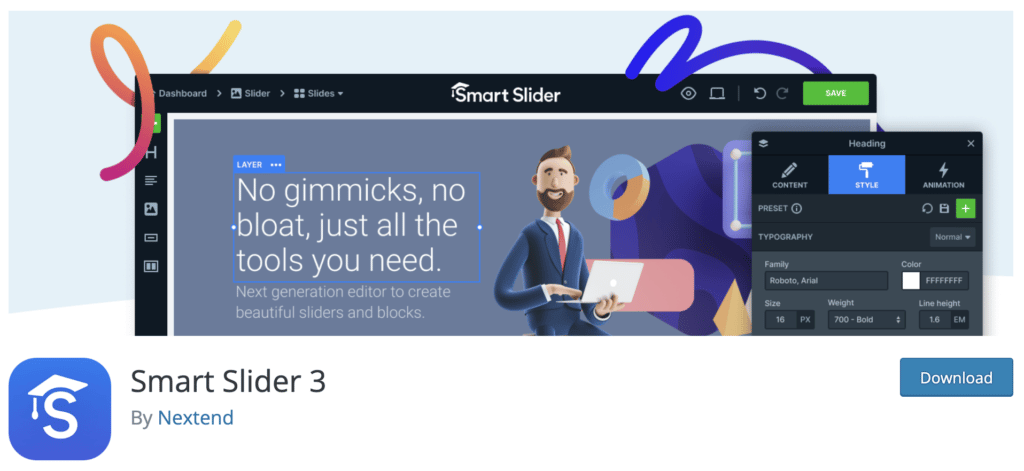Click the green SAVE button

click(x=835, y=93)
